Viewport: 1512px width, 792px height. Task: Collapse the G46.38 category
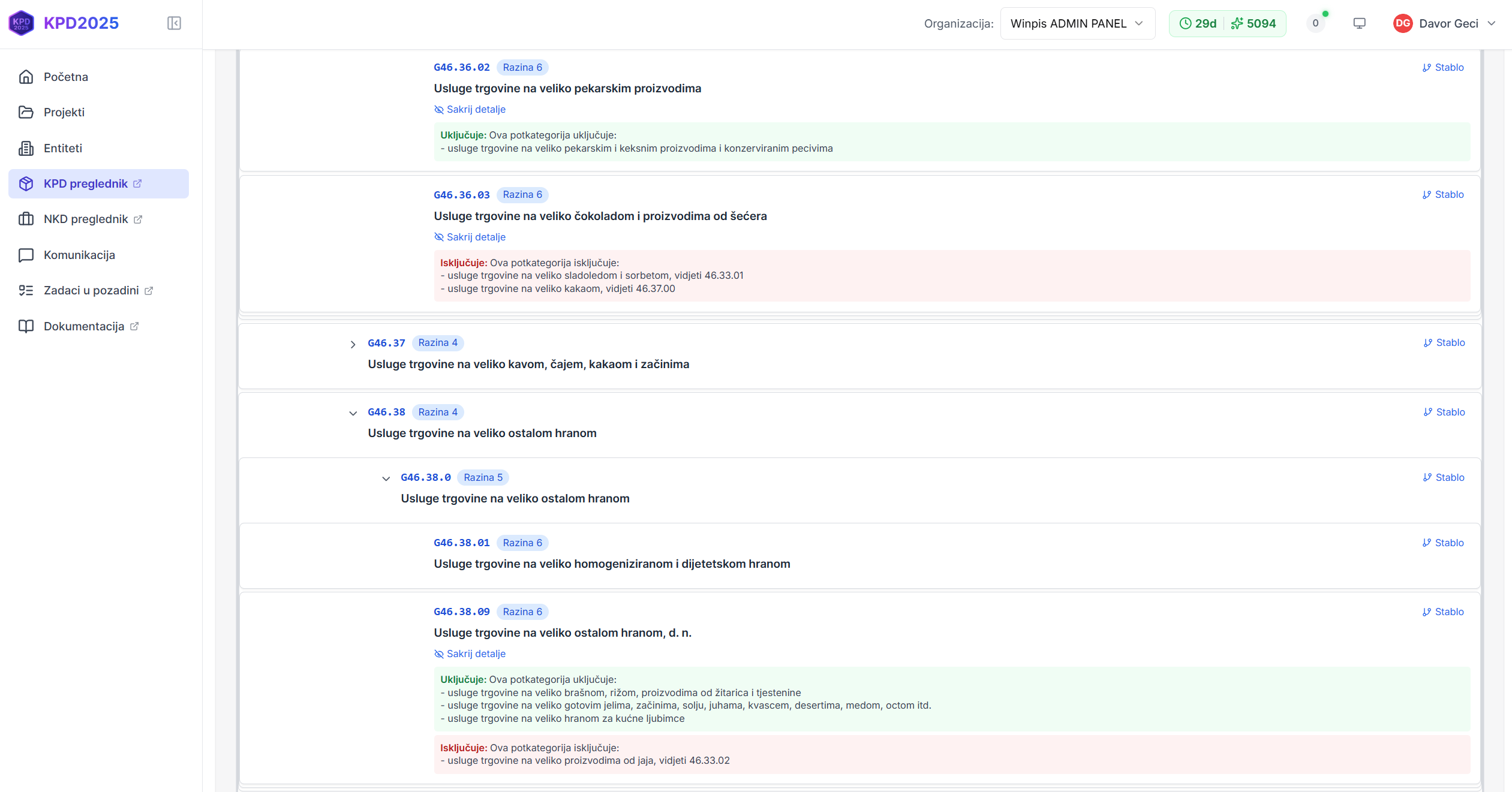point(353,413)
